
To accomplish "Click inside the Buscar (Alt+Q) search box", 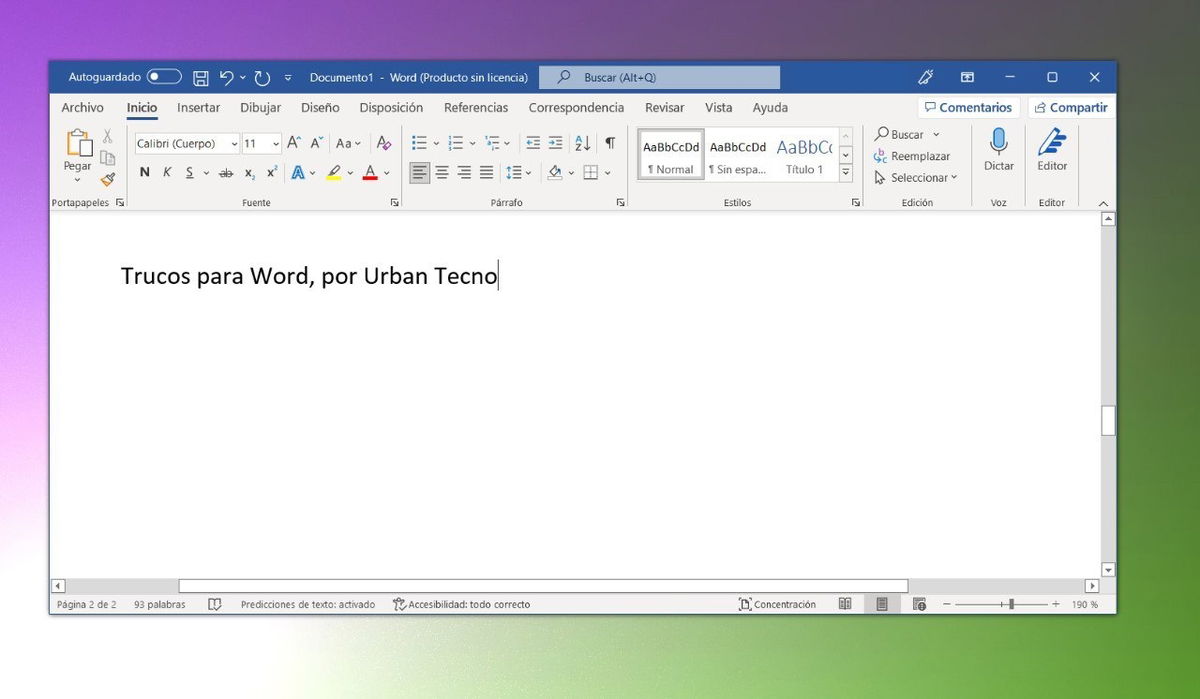I will [659, 76].
